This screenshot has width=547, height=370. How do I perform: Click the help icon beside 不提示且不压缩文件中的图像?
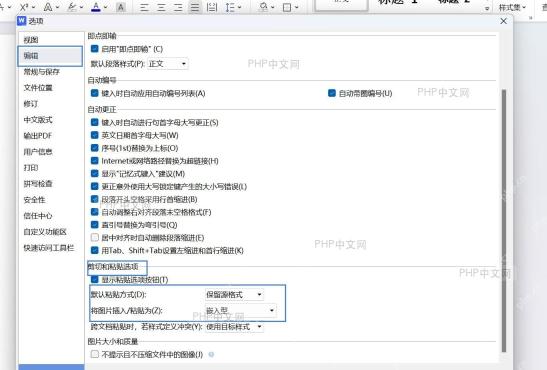[x=211, y=354]
